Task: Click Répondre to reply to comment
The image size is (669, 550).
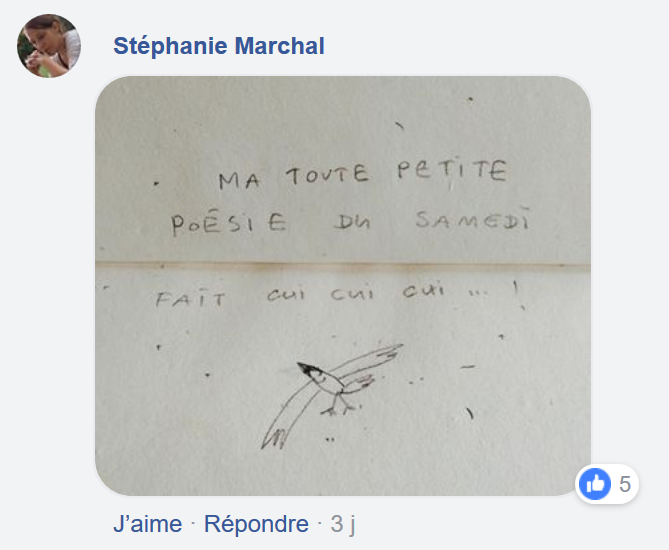Action: click(256, 524)
